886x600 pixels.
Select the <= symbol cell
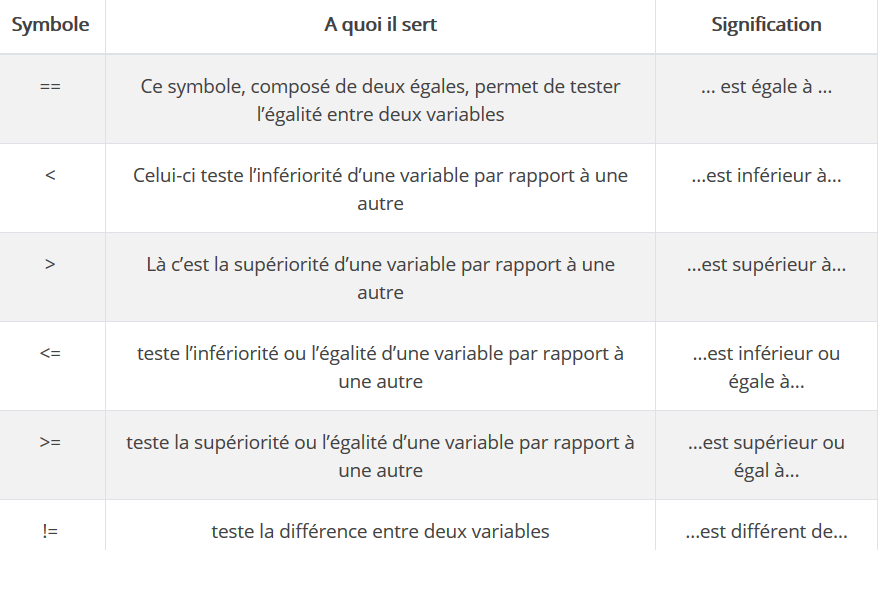[x=50, y=353]
